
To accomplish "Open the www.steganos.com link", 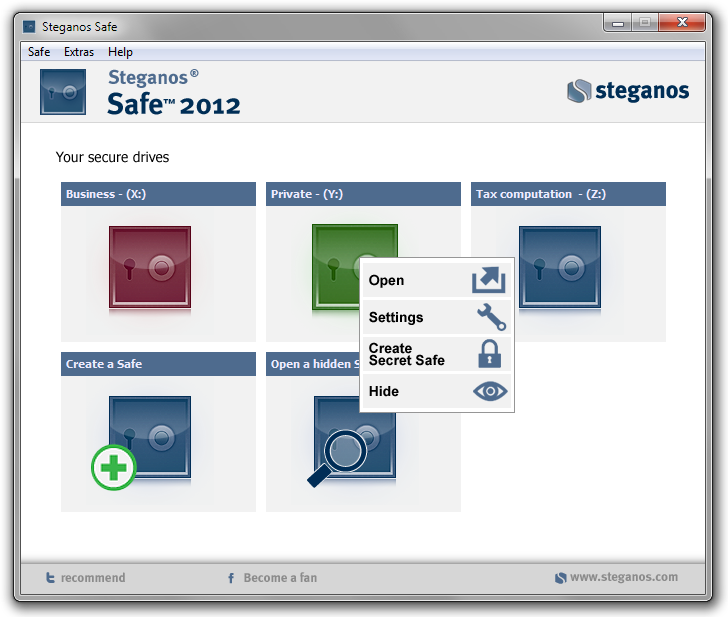I will (x=624, y=577).
